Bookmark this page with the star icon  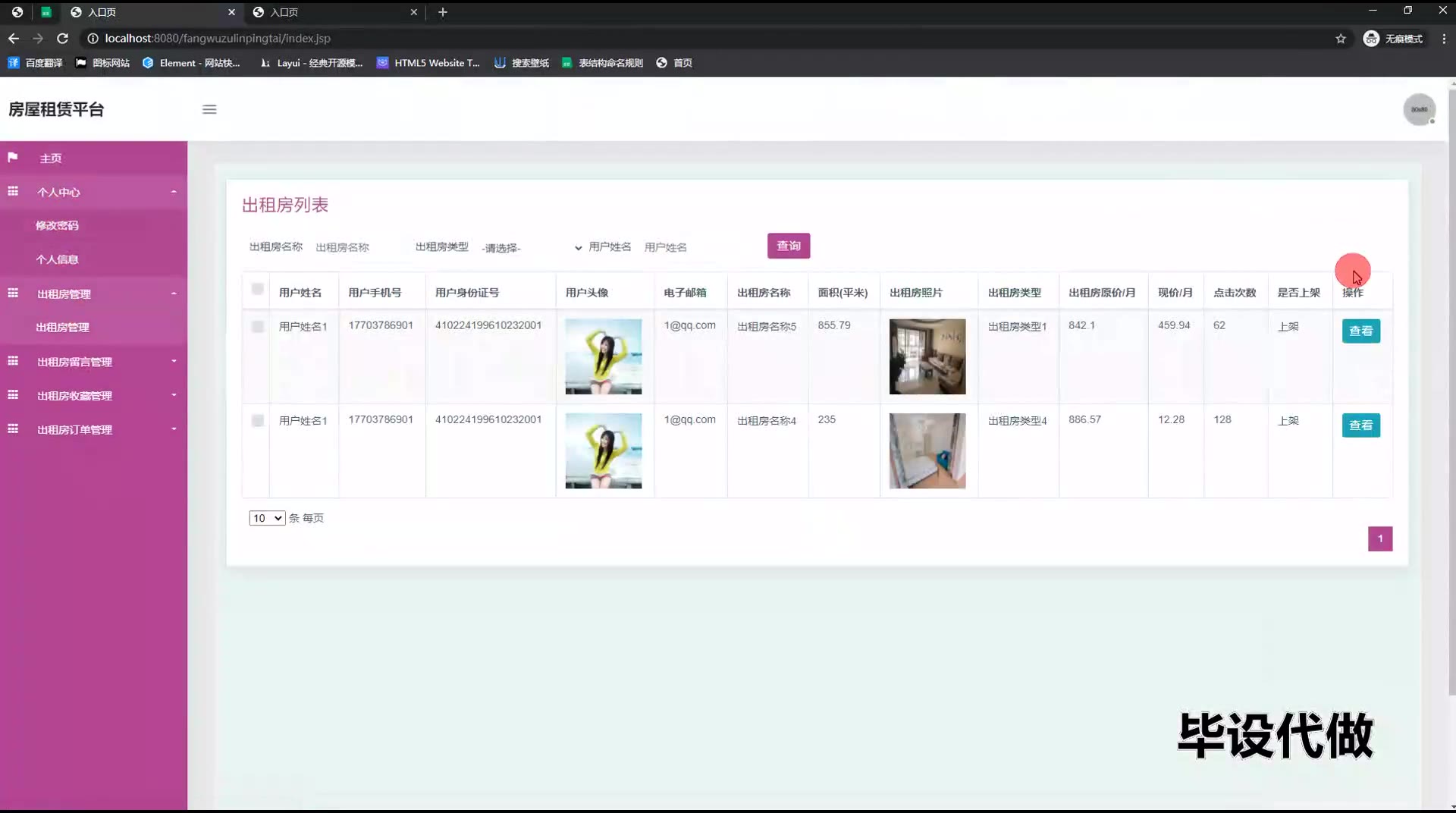click(x=1341, y=39)
